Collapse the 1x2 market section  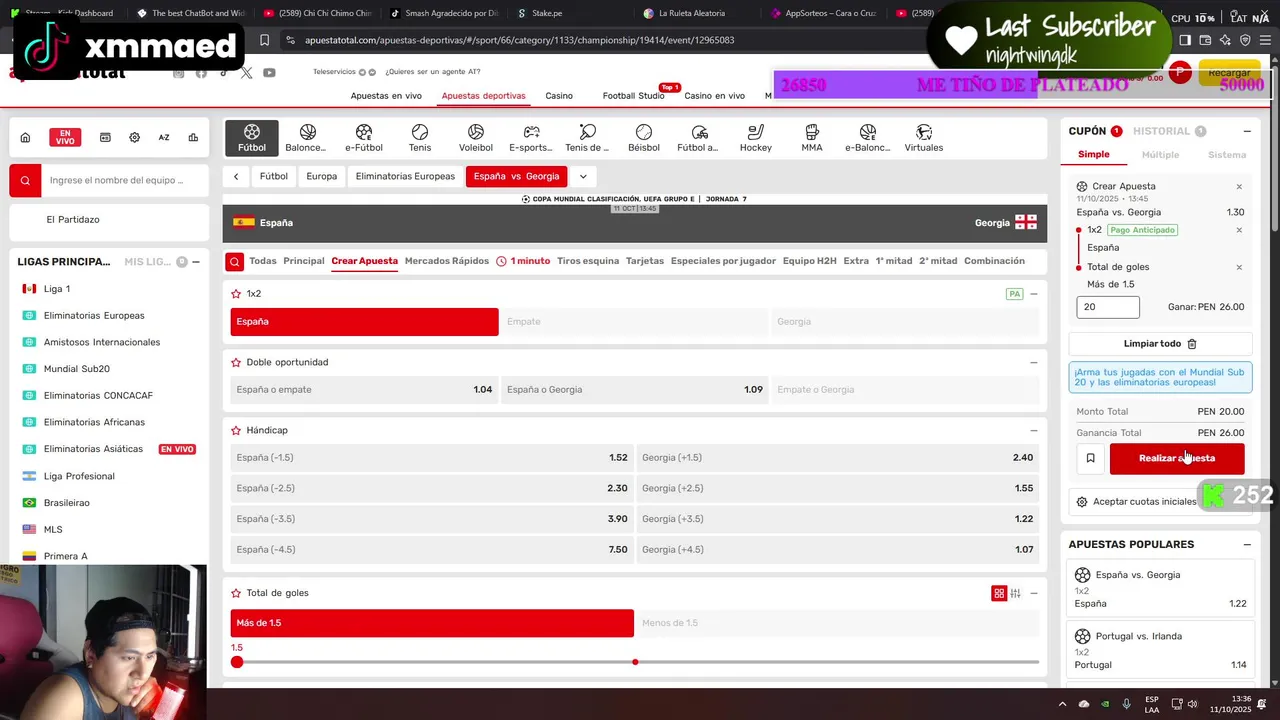point(1034,294)
